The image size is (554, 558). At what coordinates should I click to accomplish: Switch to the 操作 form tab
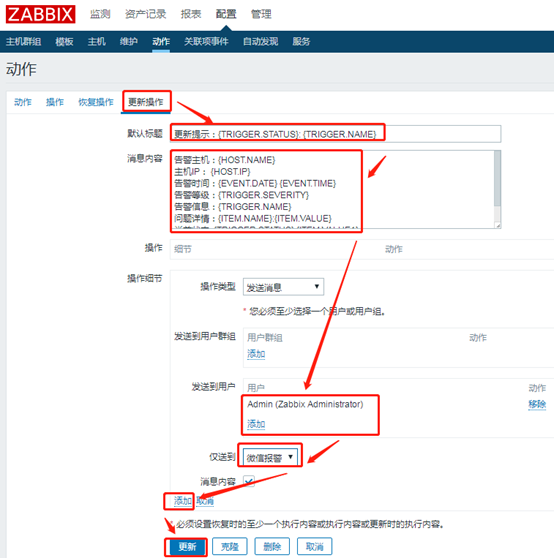point(55,102)
